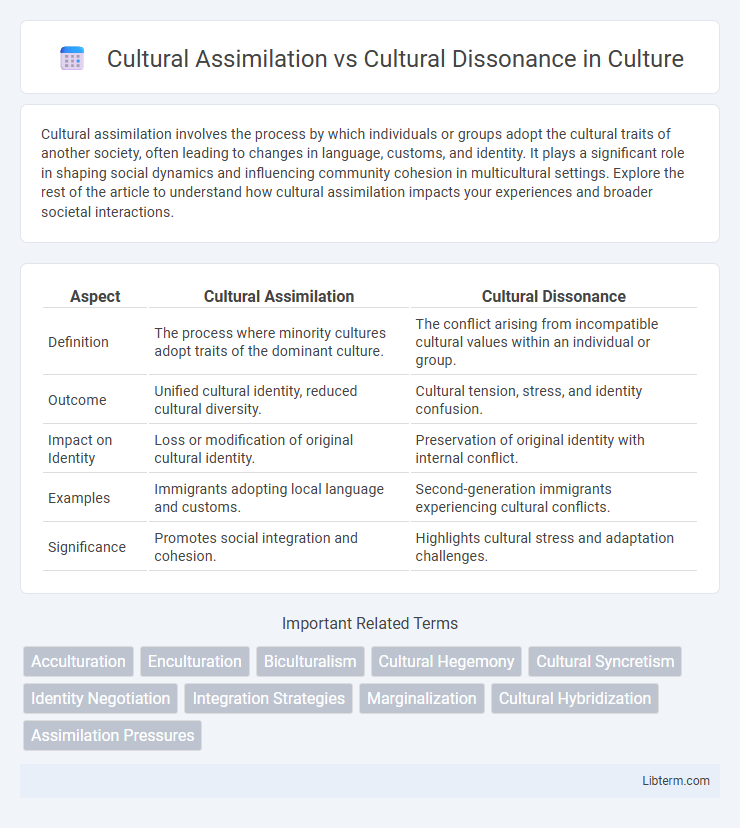Select the Cultural Syncretism tag
This screenshot has height=828, width=740.
tap(605, 661)
